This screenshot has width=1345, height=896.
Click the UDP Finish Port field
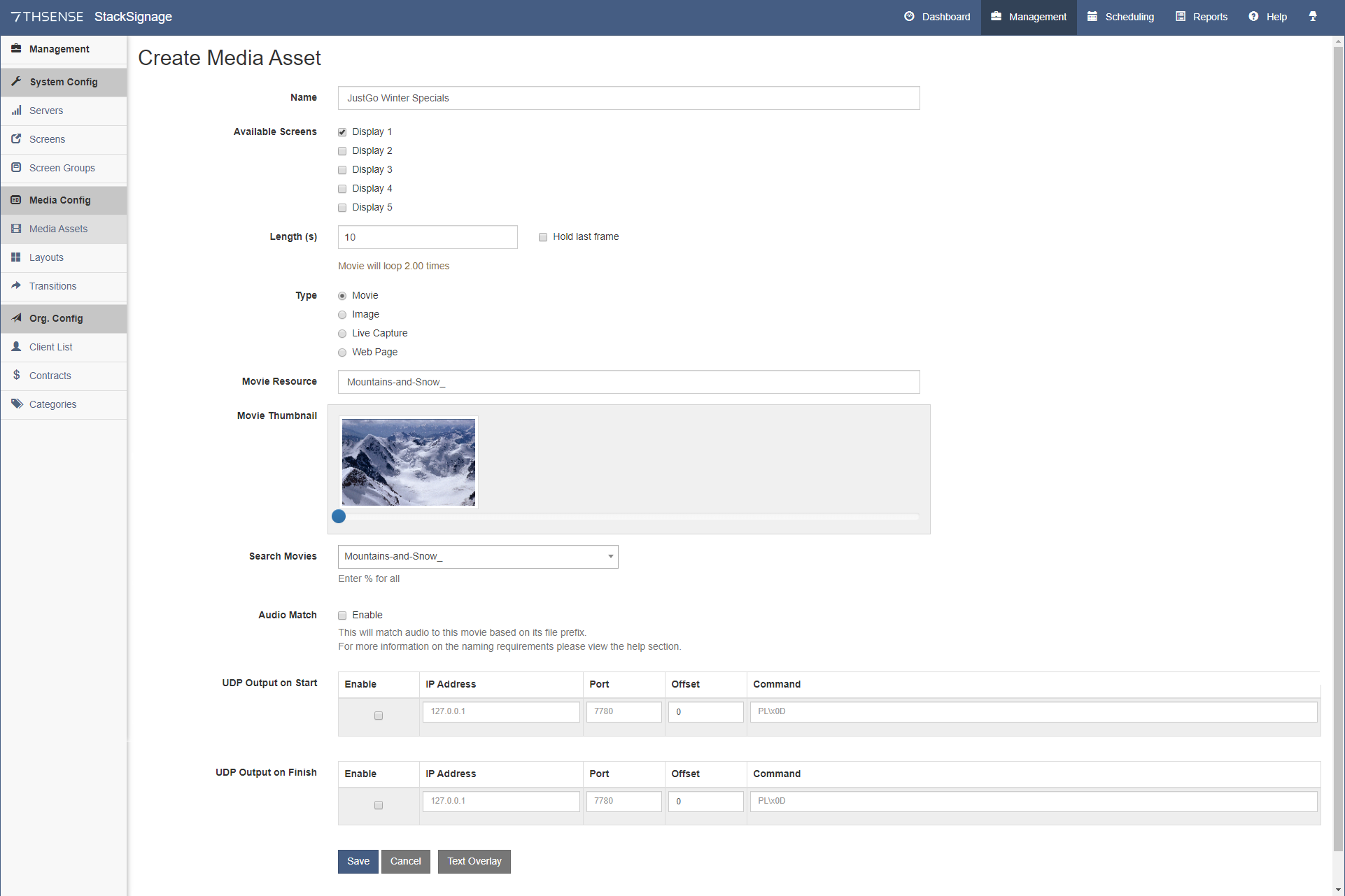click(624, 802)
